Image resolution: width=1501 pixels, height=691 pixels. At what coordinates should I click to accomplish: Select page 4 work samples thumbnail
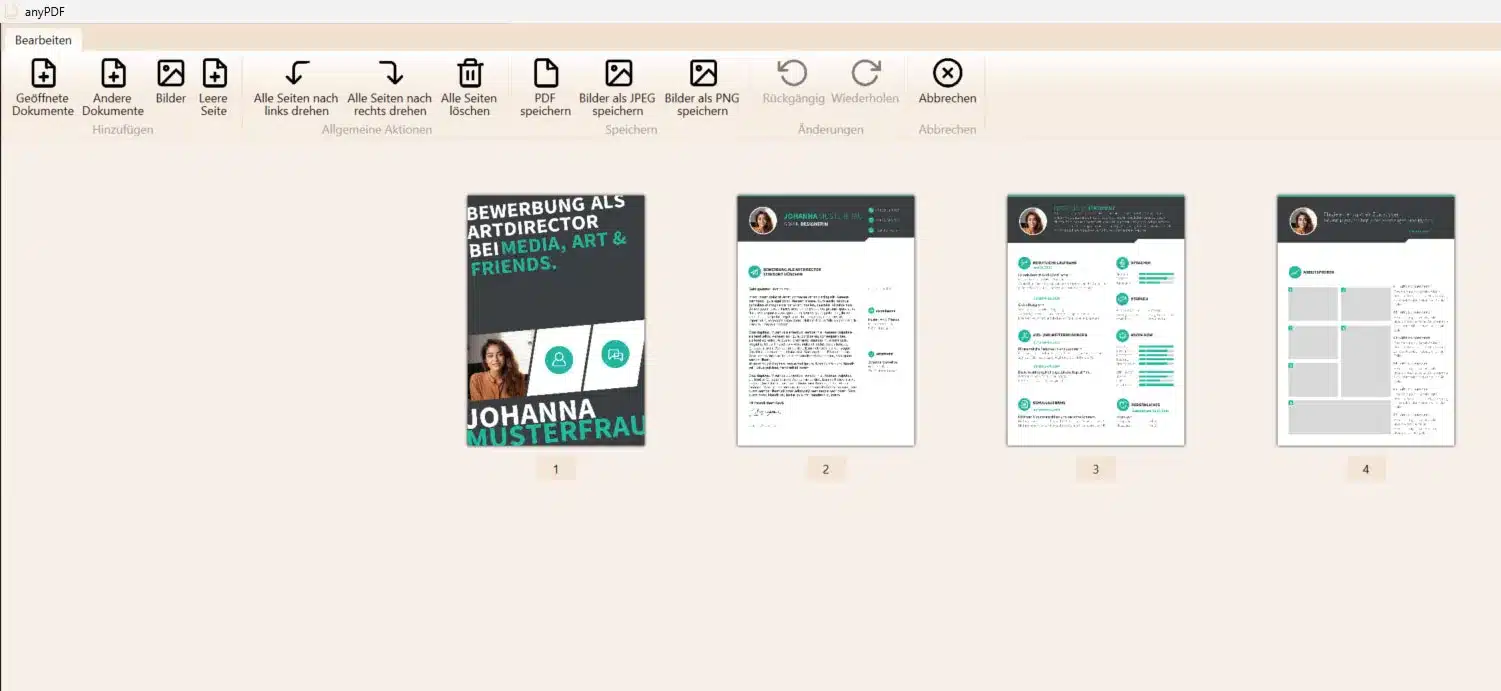coord(1366,320)
